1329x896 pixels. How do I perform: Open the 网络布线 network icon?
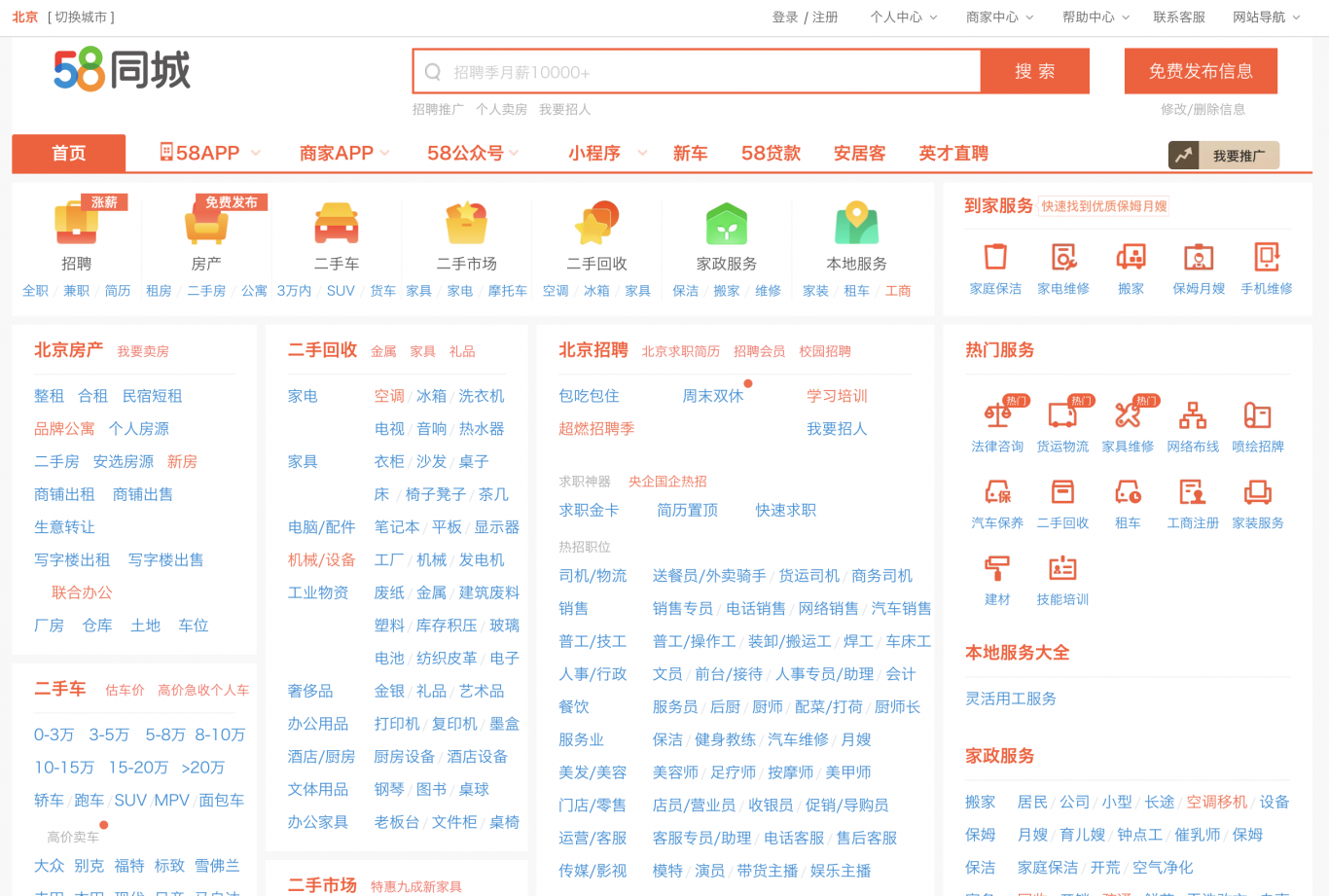coord(1193,415)
